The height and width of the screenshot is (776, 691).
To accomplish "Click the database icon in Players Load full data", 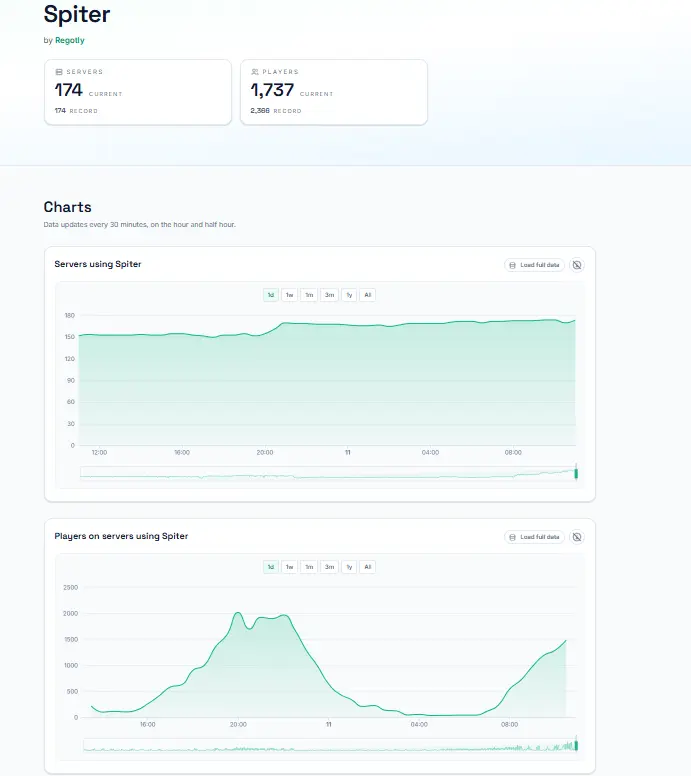I will pos(512,537).
